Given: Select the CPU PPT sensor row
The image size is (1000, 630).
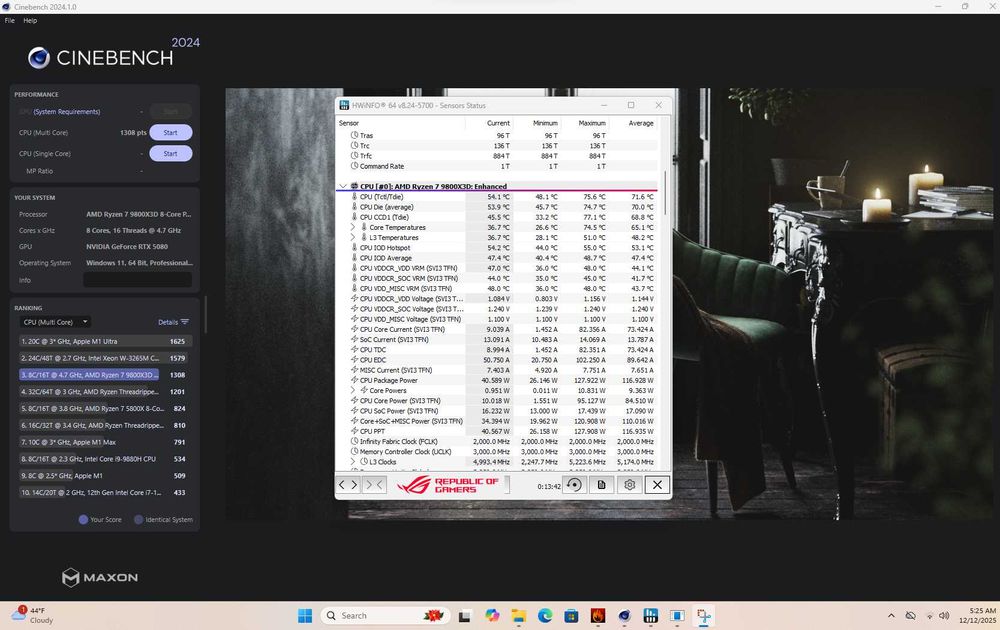Looking at the screenshot, I should pyautogui.click(x=497, y=431).
